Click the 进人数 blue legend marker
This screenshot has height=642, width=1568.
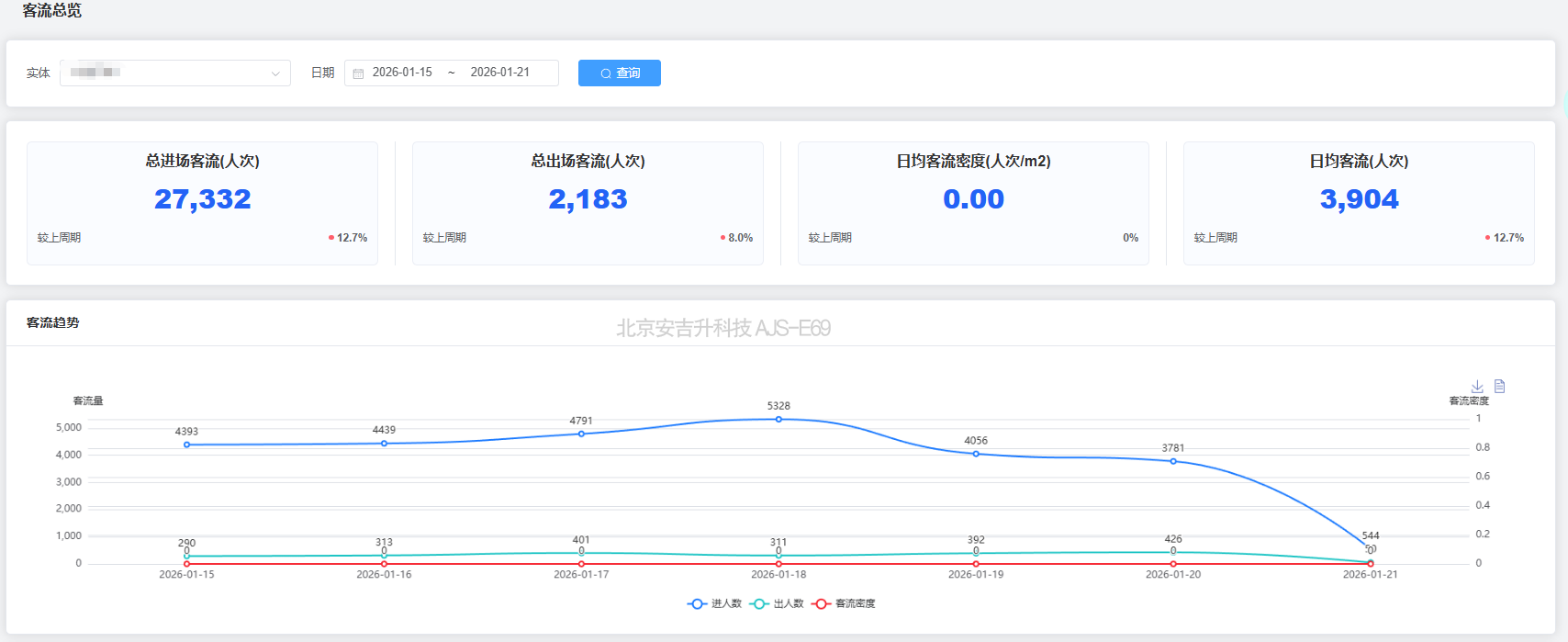point(697,603)
